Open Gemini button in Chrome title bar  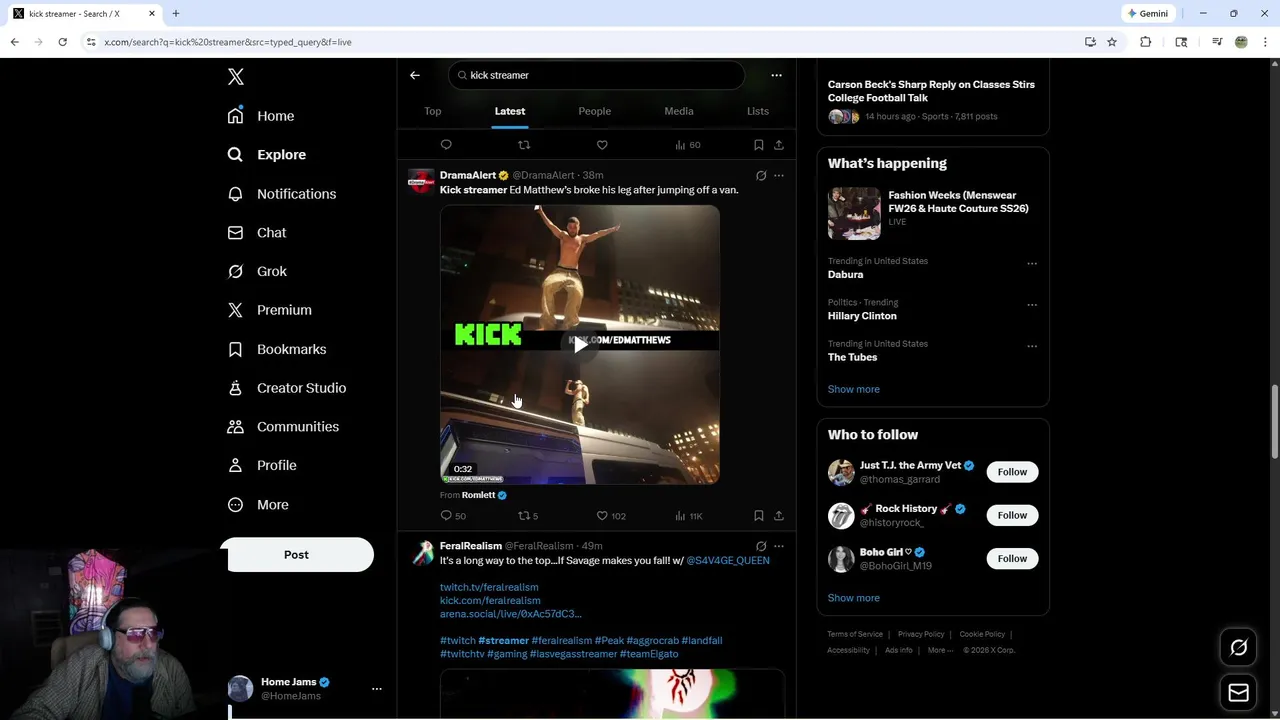click(x=1148, y=14)
